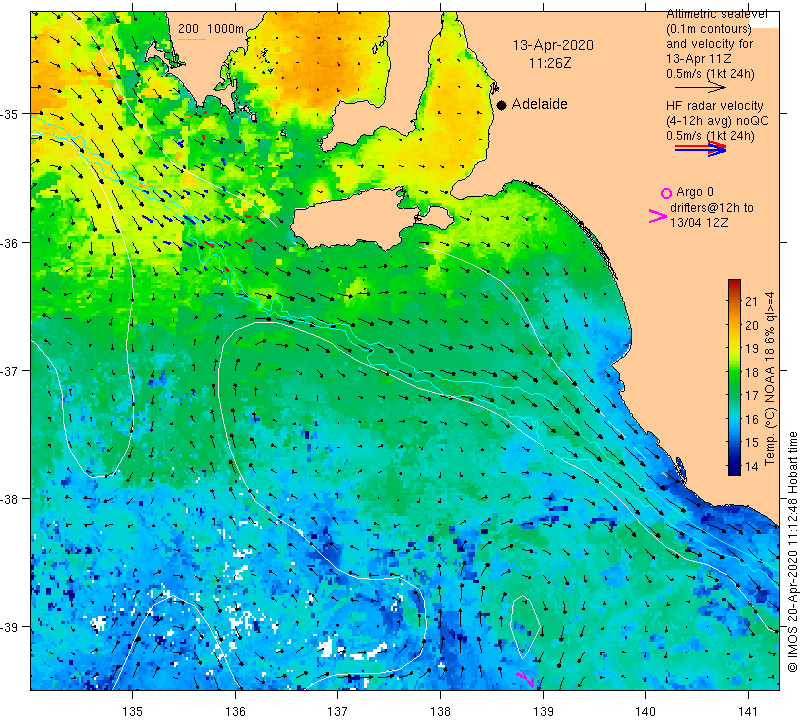Viewport: 800px width, 720px height.
Task: Click the longitude axis label 137
Action: (x=338, y=711)
